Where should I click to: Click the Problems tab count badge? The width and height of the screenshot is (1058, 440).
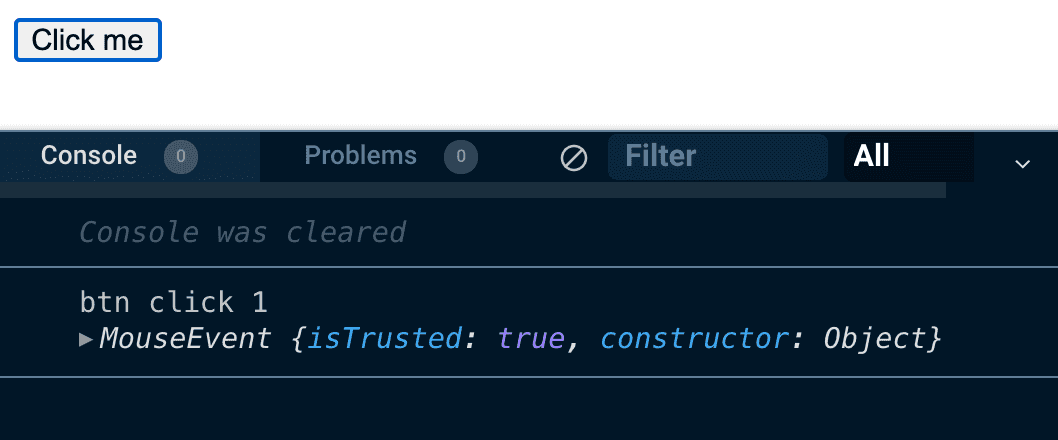click(x=461, y=156)
